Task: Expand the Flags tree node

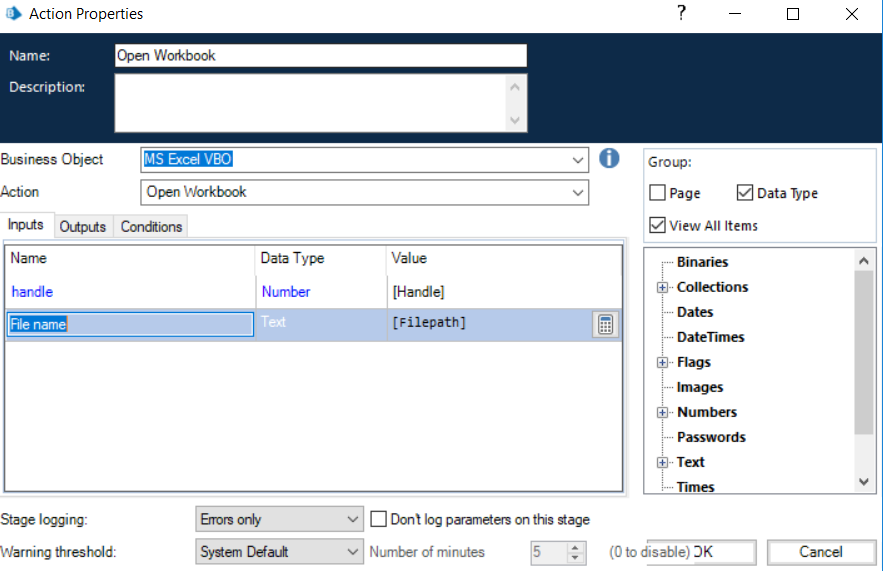Action: 662,362
